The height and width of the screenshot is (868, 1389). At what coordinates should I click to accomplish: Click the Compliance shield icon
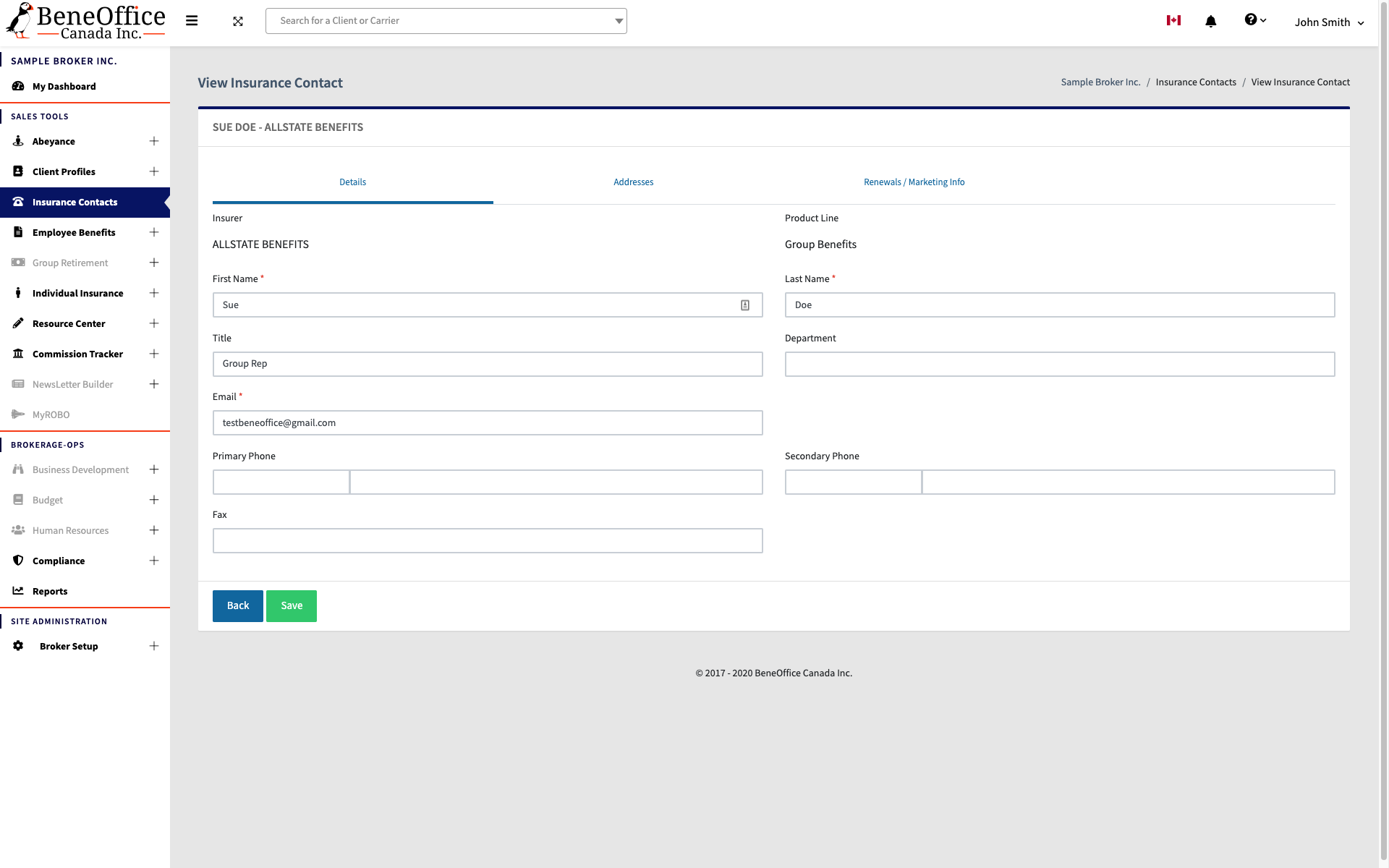(x=18, y=561)
